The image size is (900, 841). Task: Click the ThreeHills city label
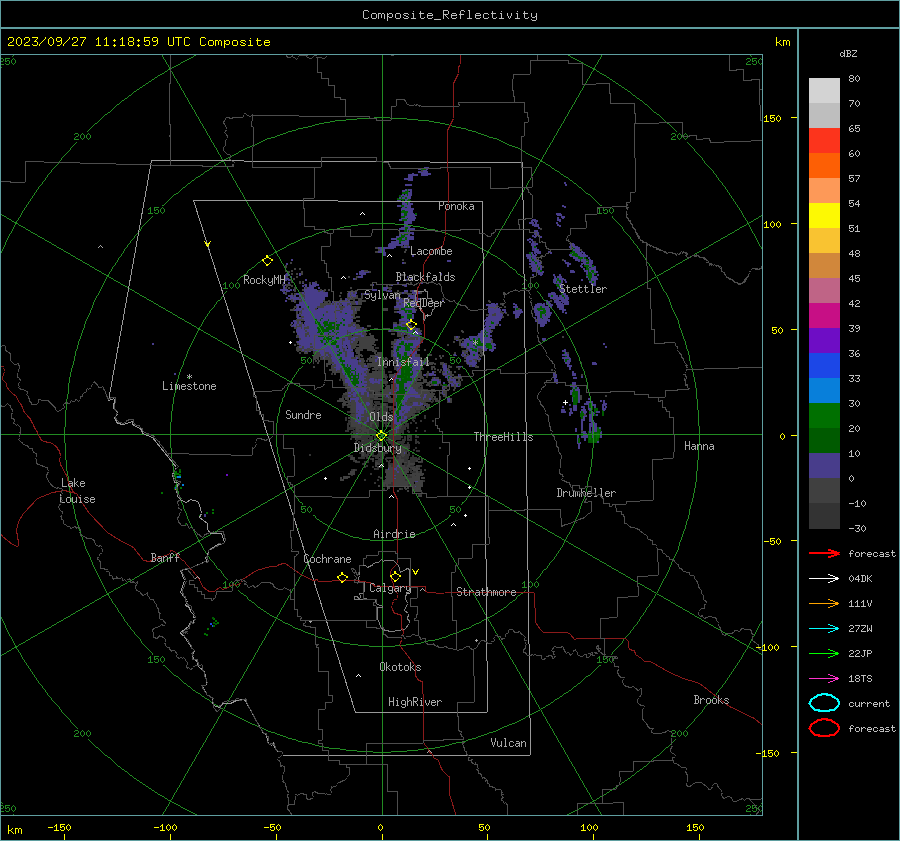coord(503,437)
